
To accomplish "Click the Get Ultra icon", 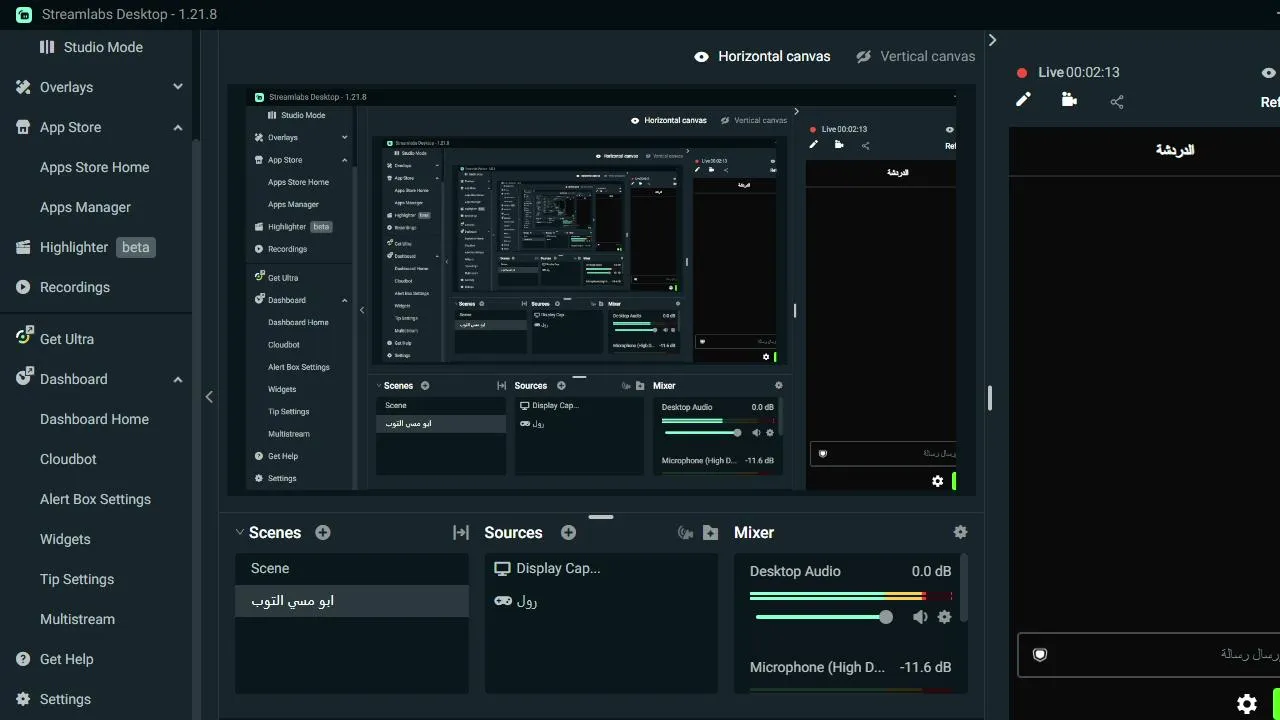I will coord(24,337).
